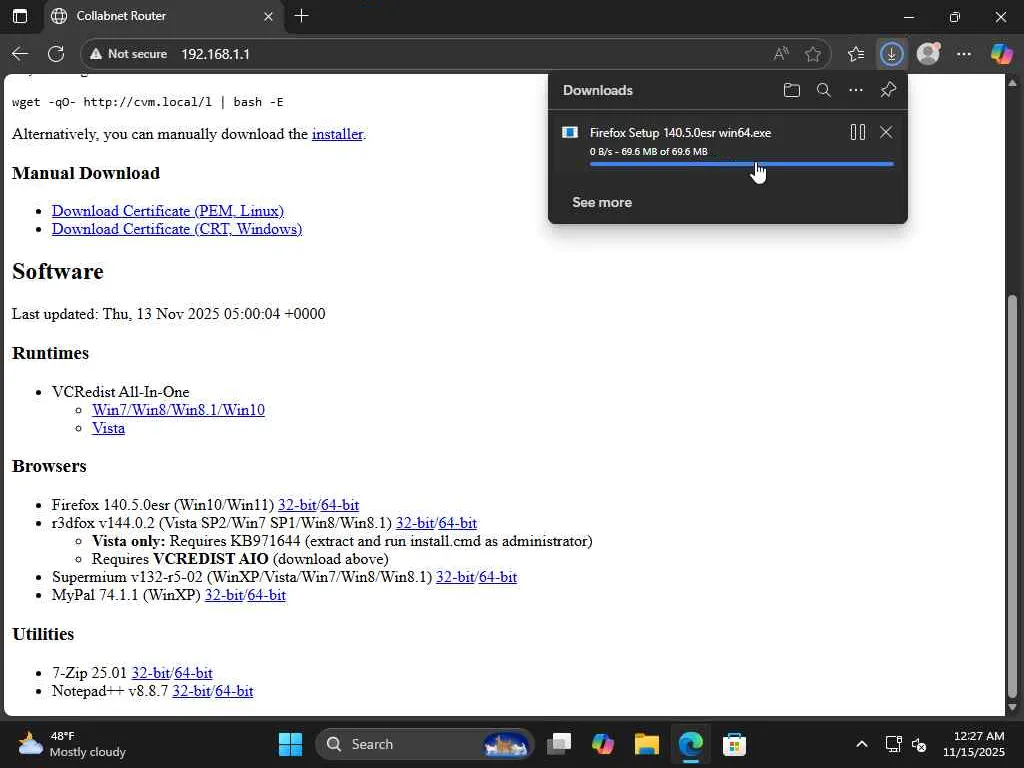This screenshot has width=1024, height=768.
Task: Open the browser profile avatar
Action: (x=928, y=54)
